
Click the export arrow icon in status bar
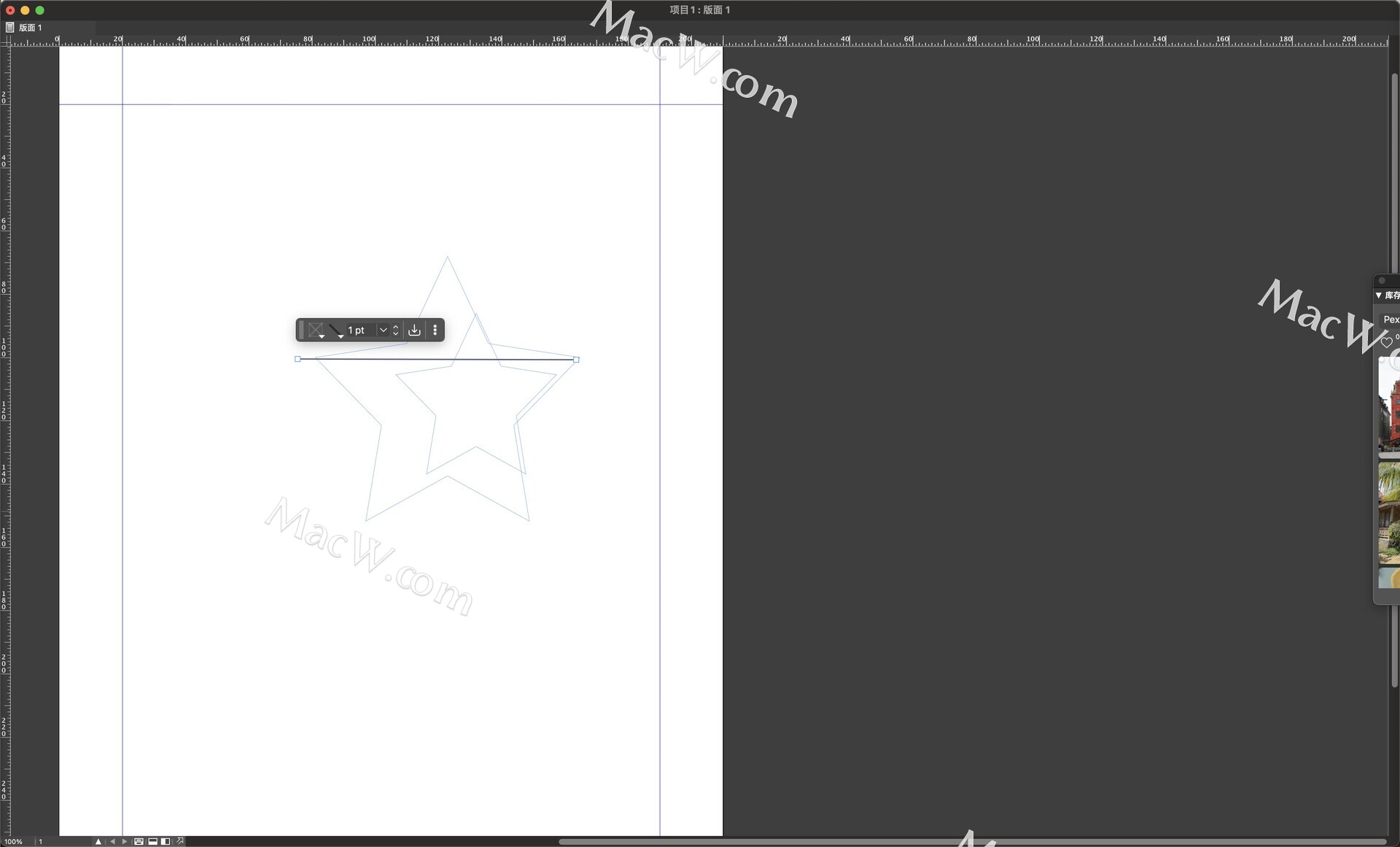(180, 841)
